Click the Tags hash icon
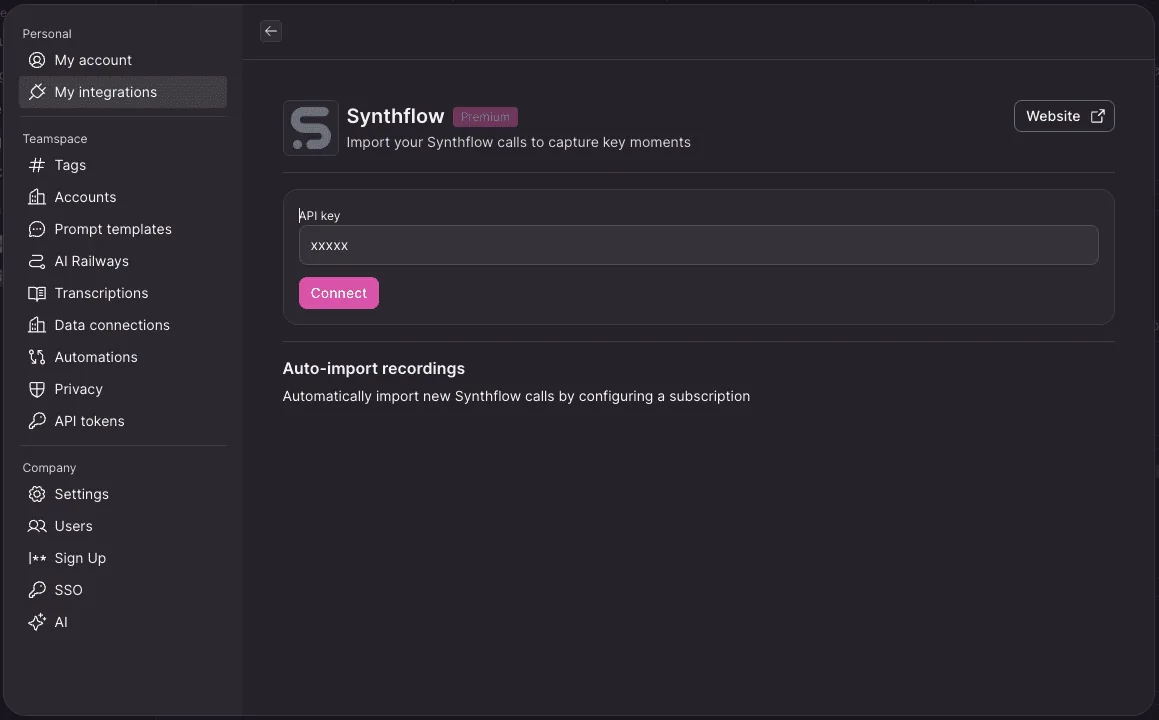This screenshot has height=720, width=1159. tap(37, 165)
